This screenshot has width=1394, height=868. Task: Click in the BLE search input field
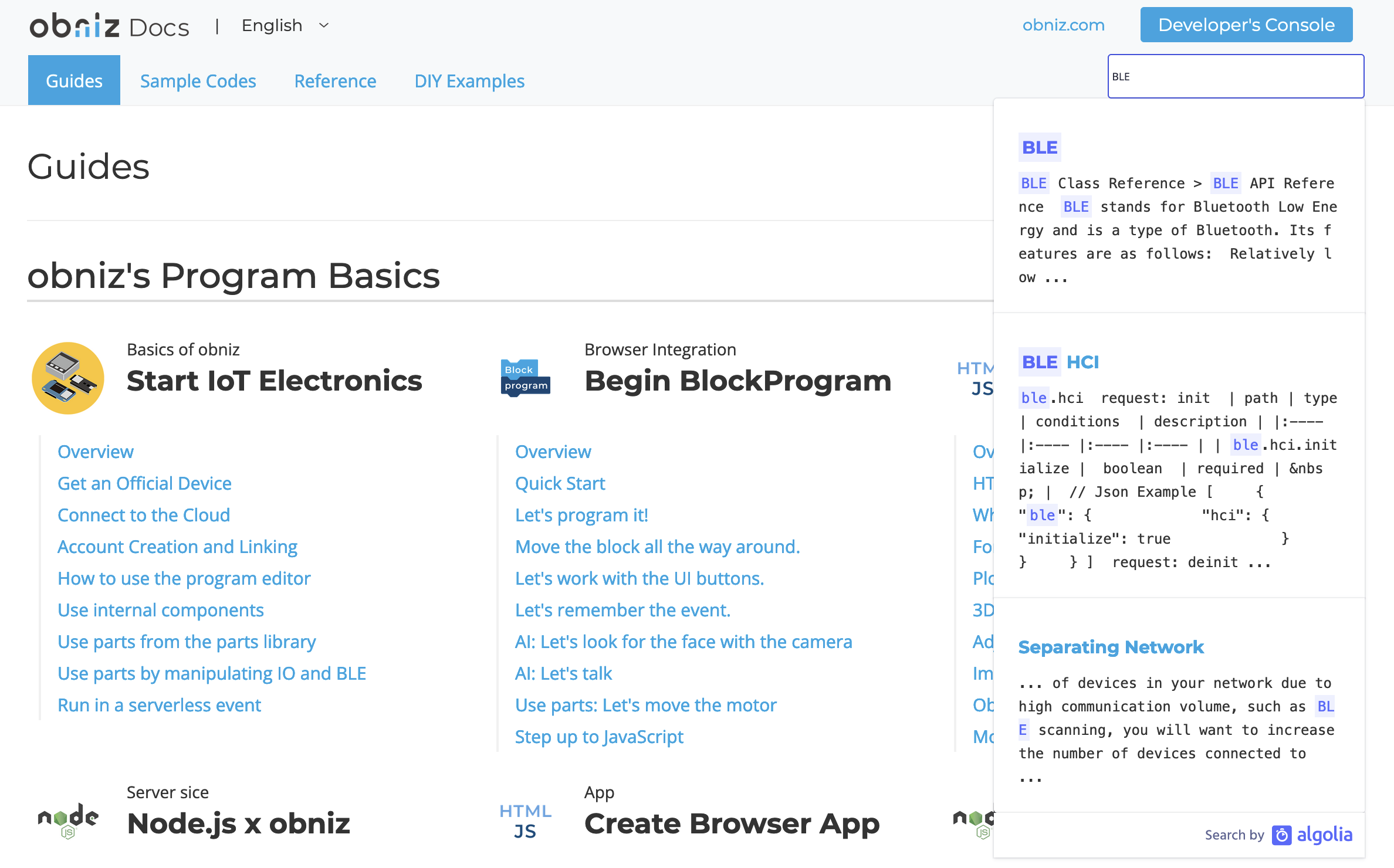point(1236,76)
